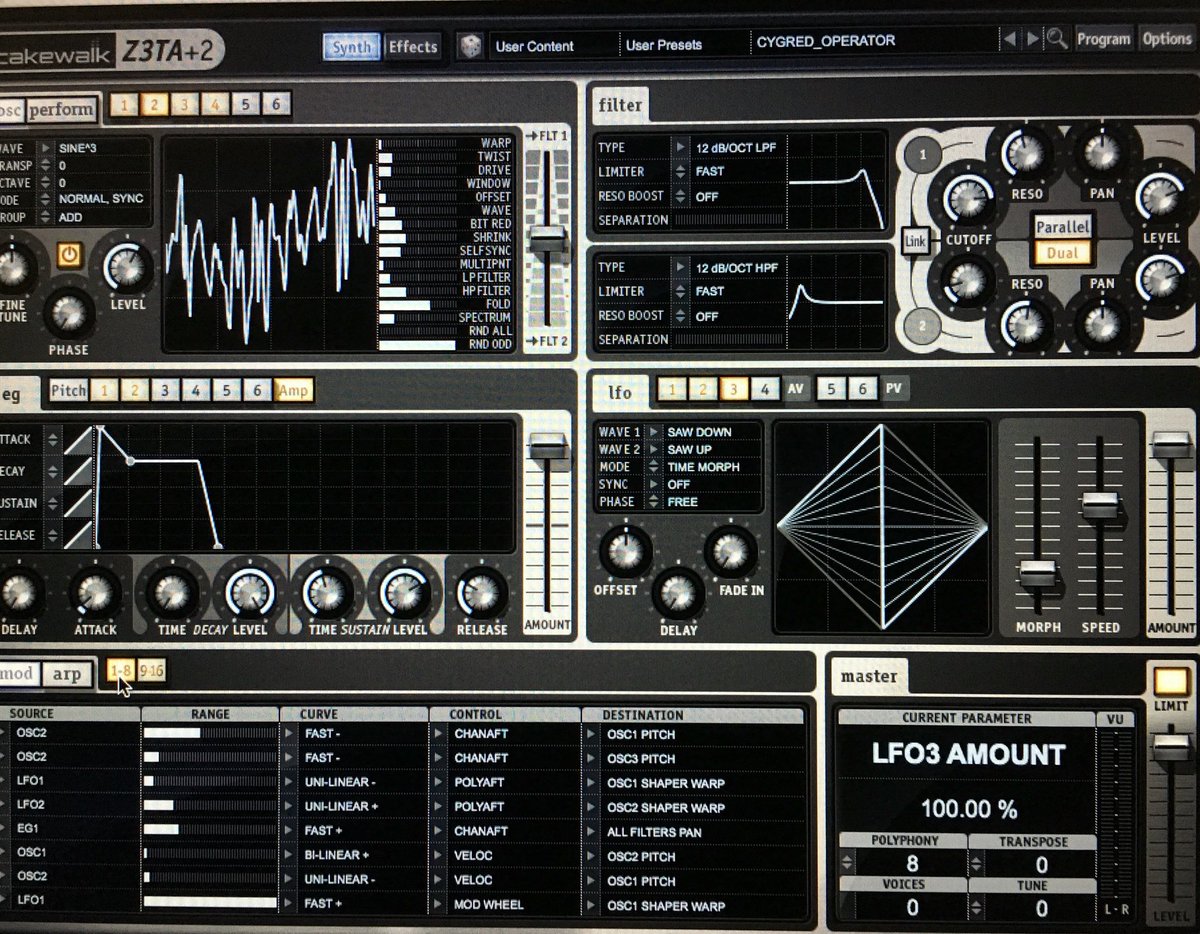This screenshot has height=934, width=1200.
Task: Click the FLT 1/FLT 2 balance slider
Action: (546, 240)
